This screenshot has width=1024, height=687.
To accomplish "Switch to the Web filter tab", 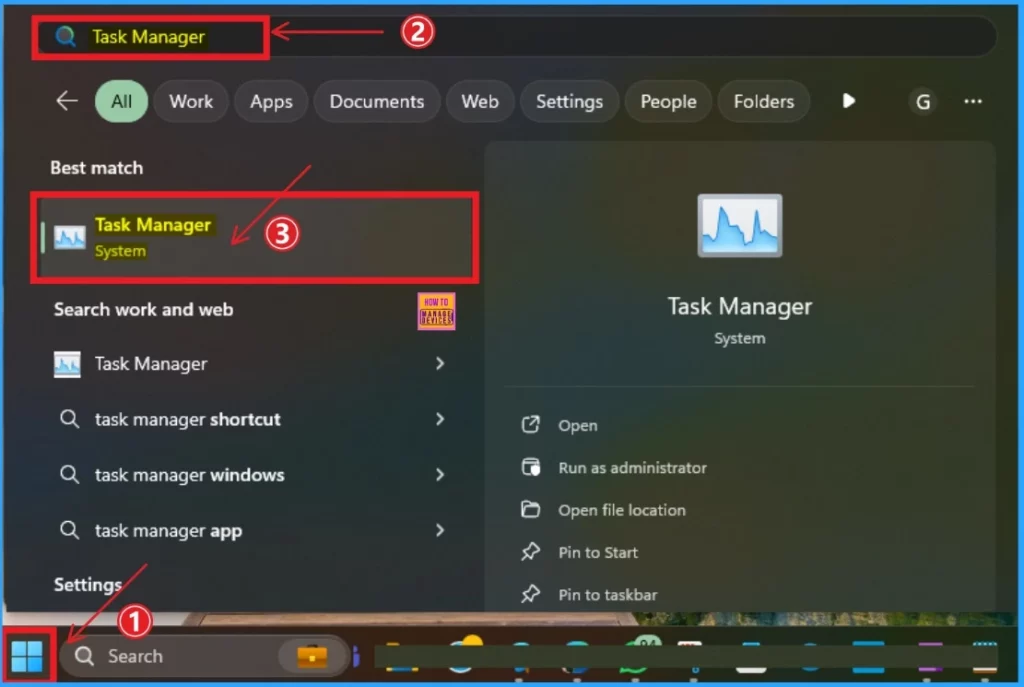I will [480, 101].
